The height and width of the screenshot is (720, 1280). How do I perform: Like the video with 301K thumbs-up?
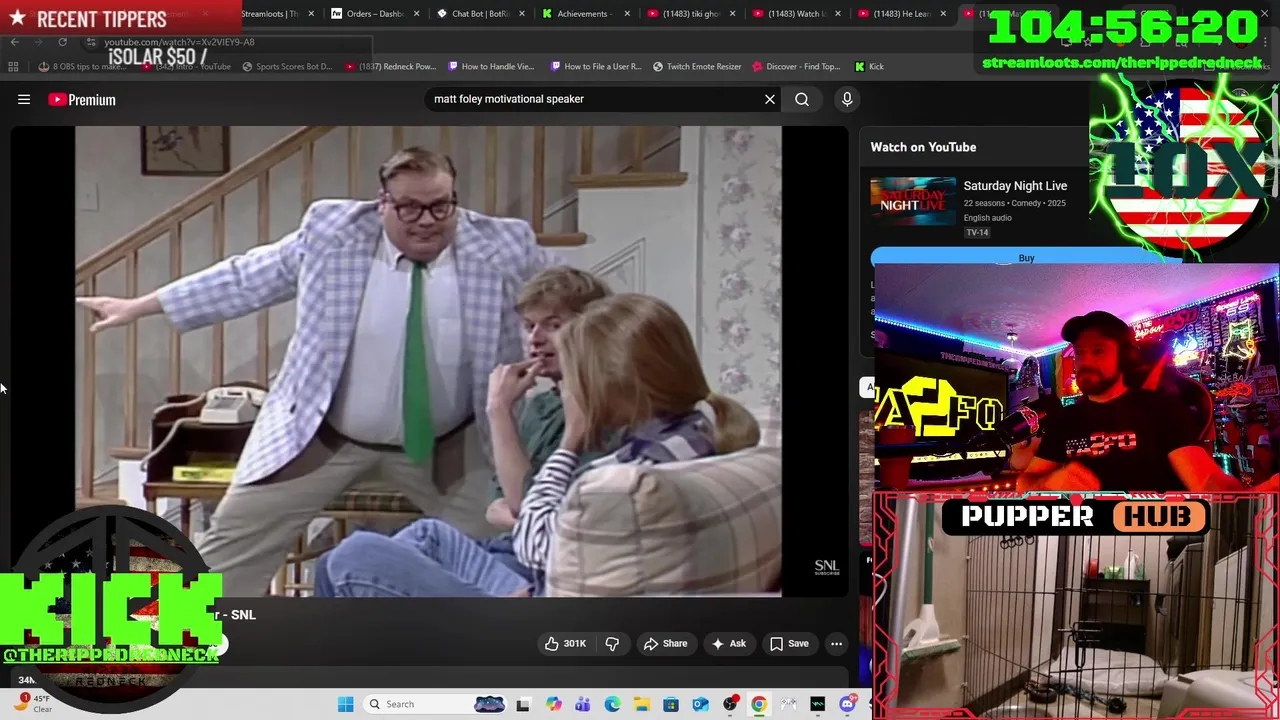click(565, 643)
